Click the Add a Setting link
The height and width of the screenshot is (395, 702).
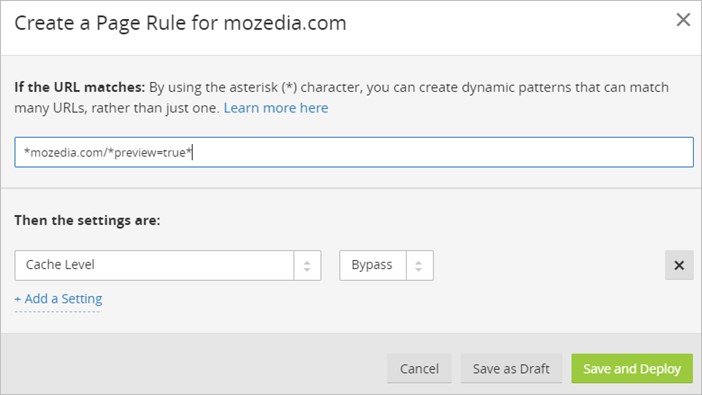click(58, 299)
